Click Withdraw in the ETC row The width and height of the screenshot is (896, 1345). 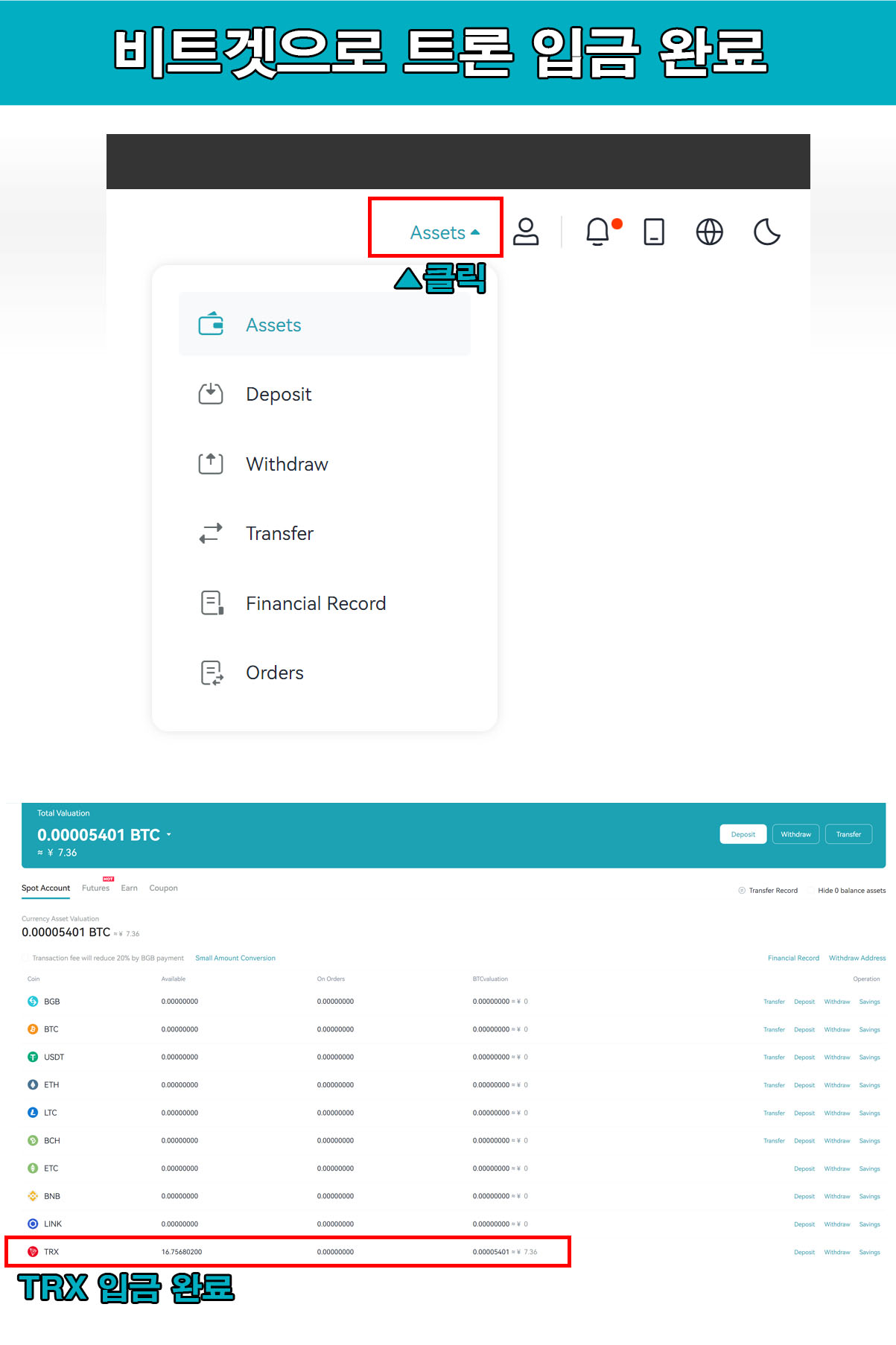tap(837, 1168)
